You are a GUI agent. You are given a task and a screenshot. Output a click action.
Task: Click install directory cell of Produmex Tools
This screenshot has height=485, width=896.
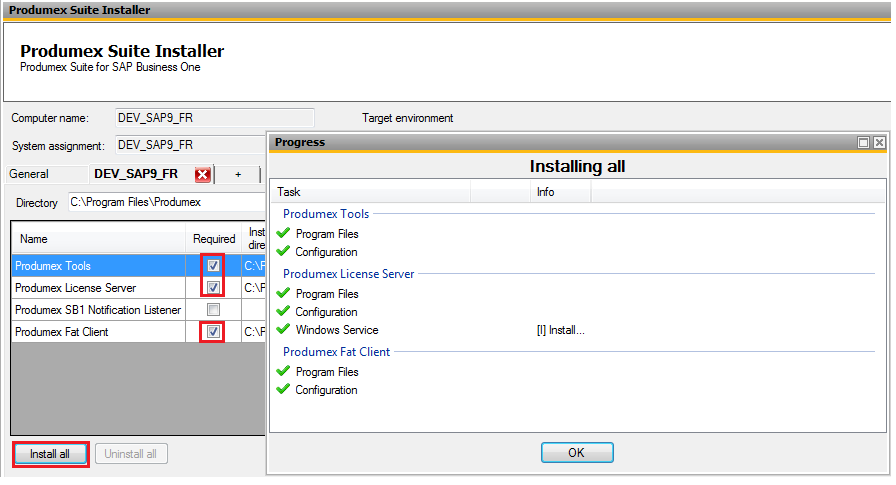click(x=254, y=266)
